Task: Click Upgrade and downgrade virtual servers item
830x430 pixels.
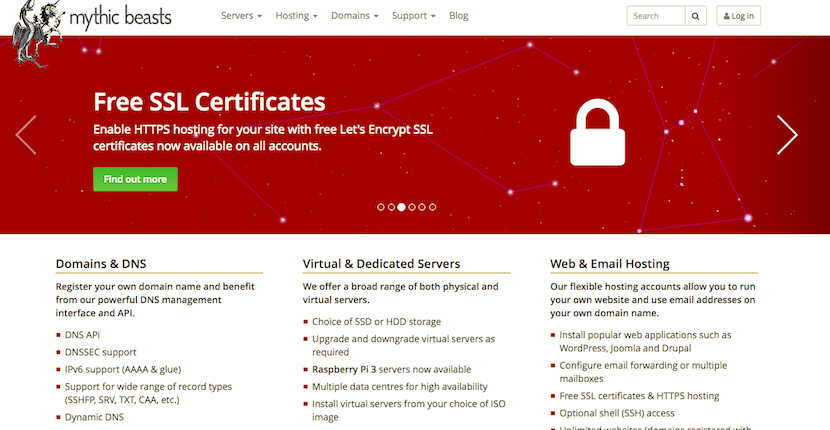Action: click(403, 345)
